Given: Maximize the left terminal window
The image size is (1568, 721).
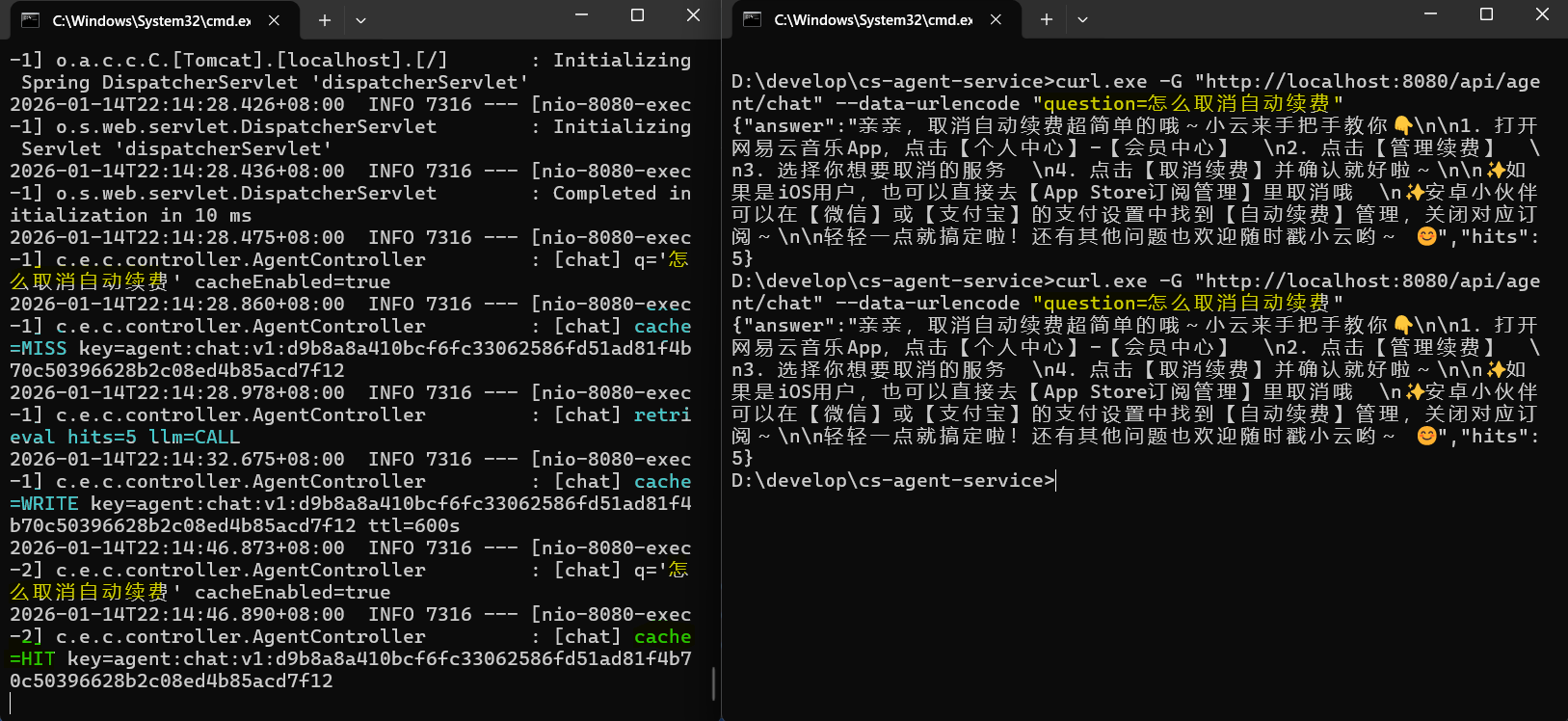Looking at the screenshot, I should (637, 15).
